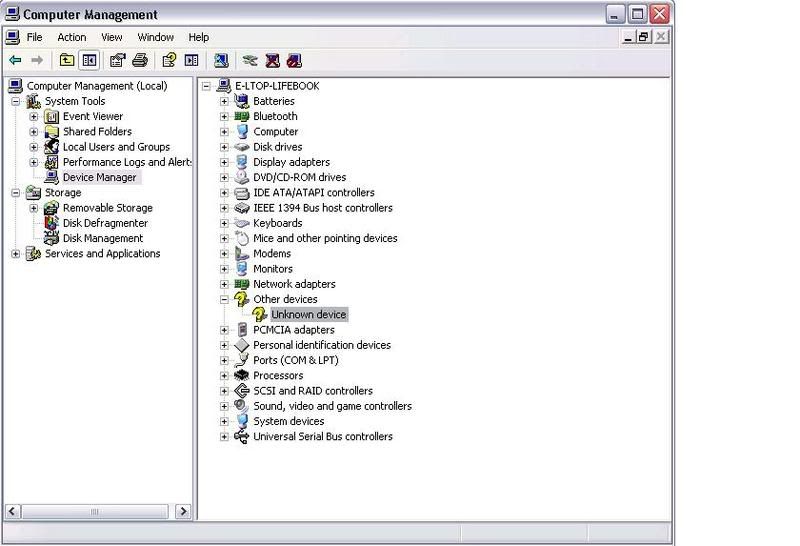Click the Bluetooth category icon

[x=241, y=116]
